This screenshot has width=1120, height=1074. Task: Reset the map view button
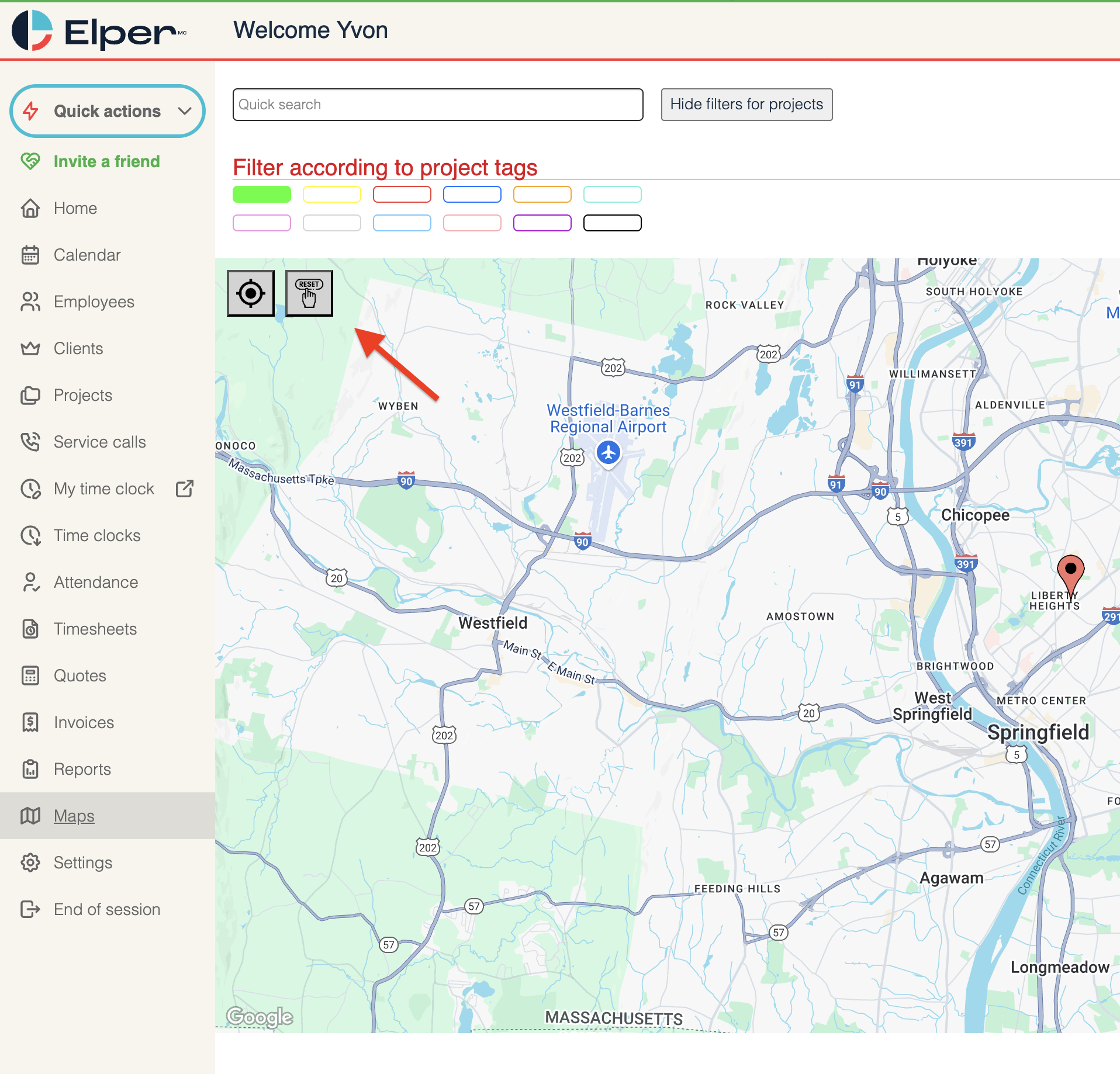tap(309, 293)
